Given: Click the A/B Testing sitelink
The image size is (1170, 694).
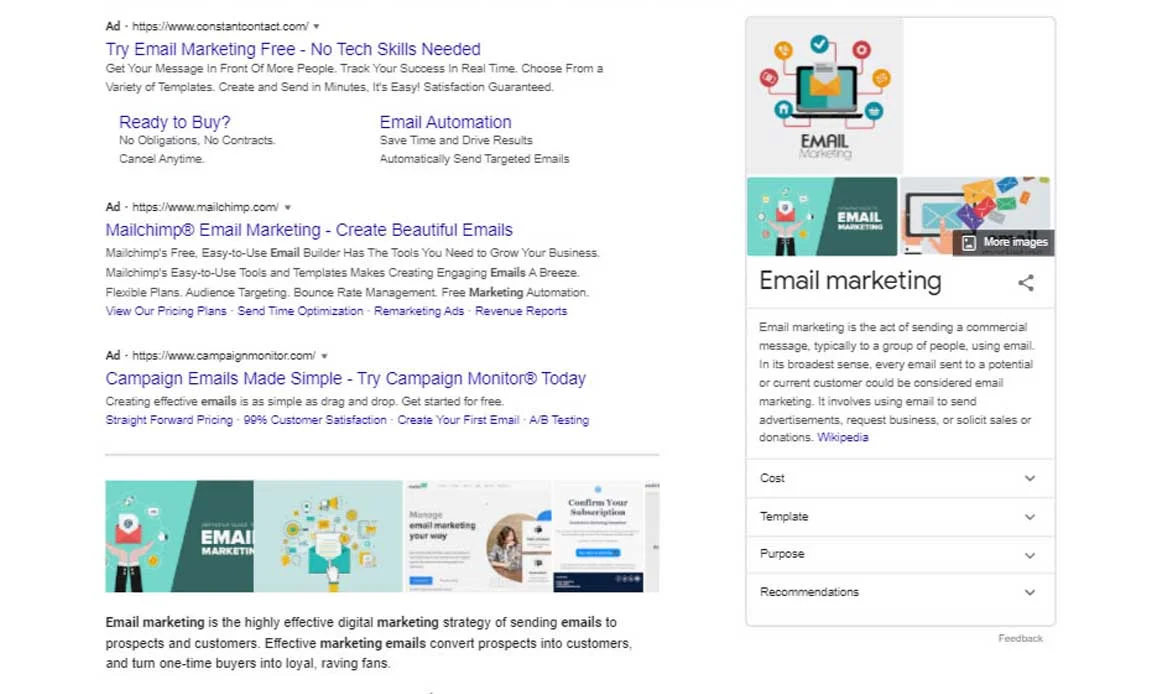Looking at the screenshot, I should coord(559,420).
